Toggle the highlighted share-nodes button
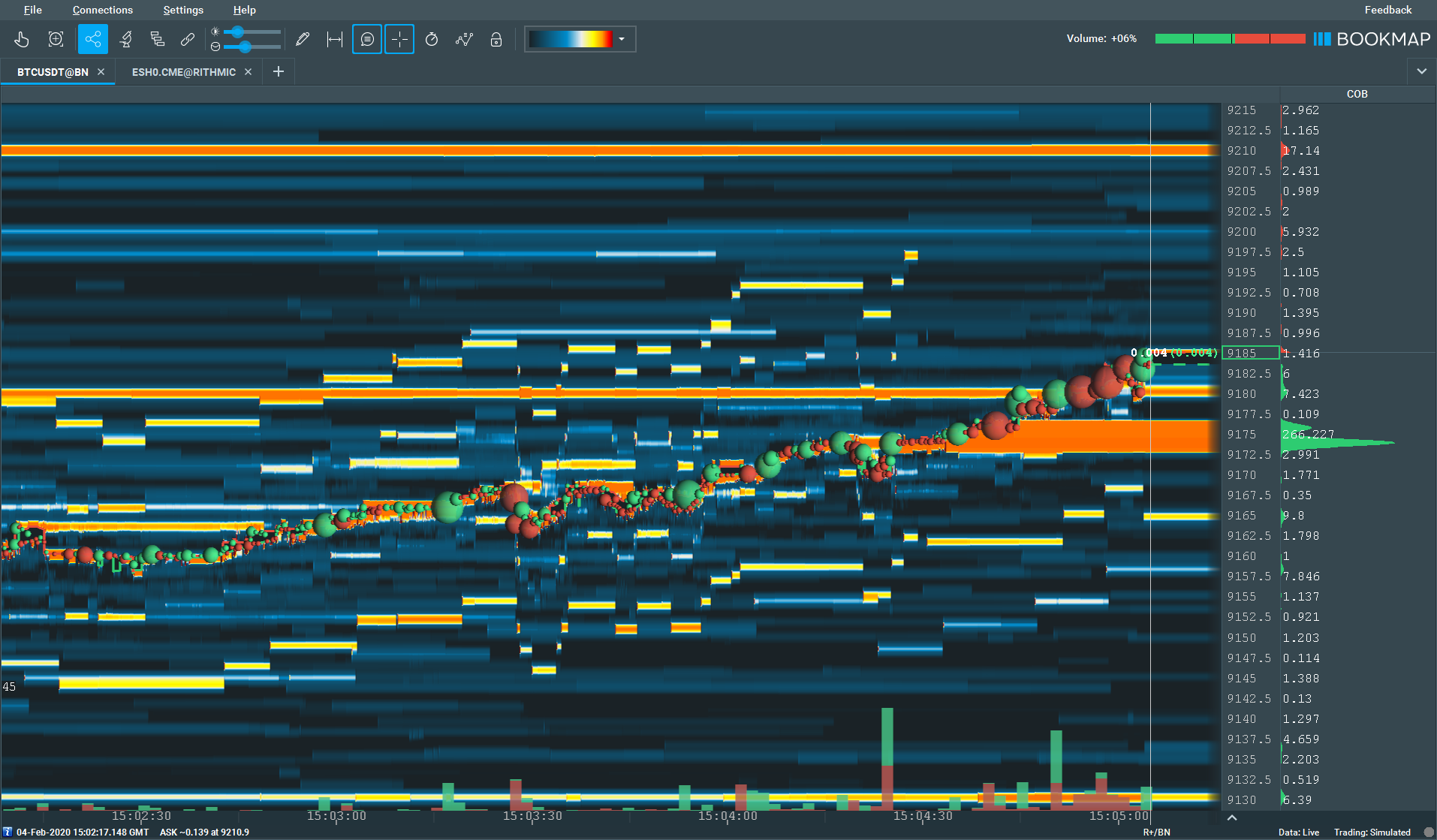 click(x=92, y=39)
